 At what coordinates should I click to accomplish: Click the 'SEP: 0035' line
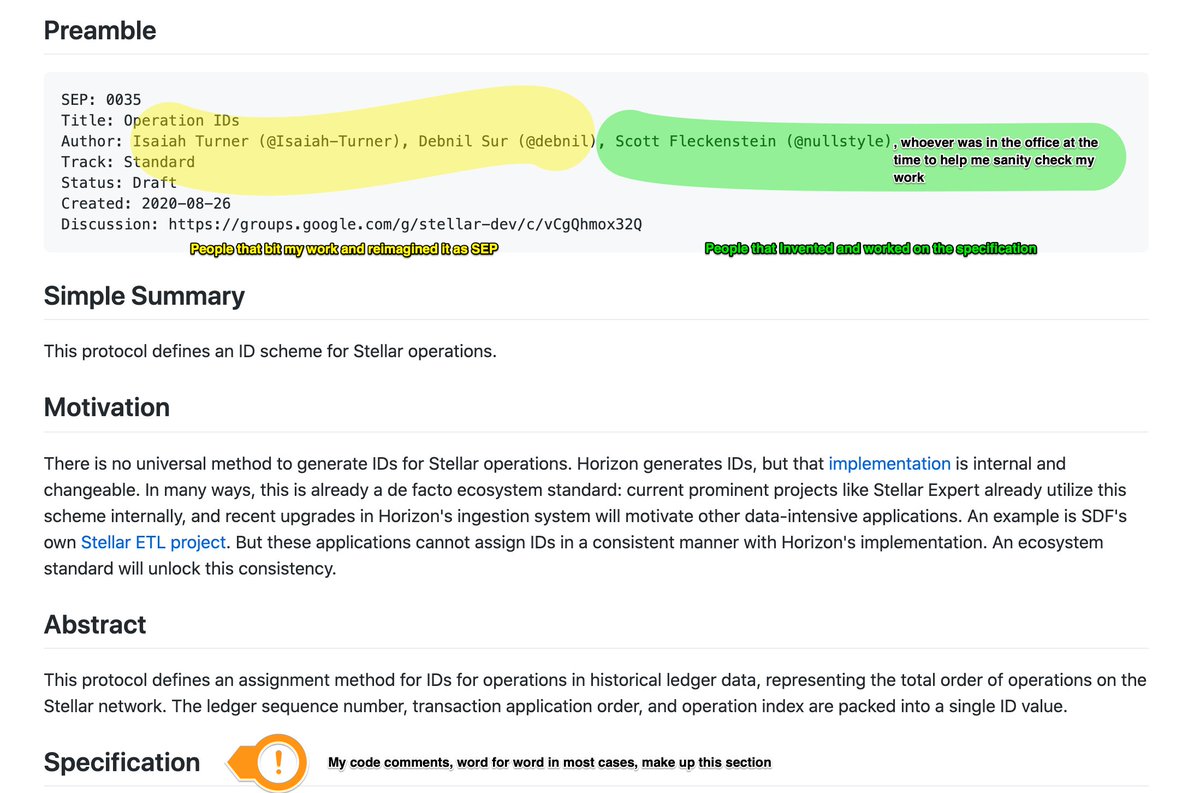click(x=101, y=100)
